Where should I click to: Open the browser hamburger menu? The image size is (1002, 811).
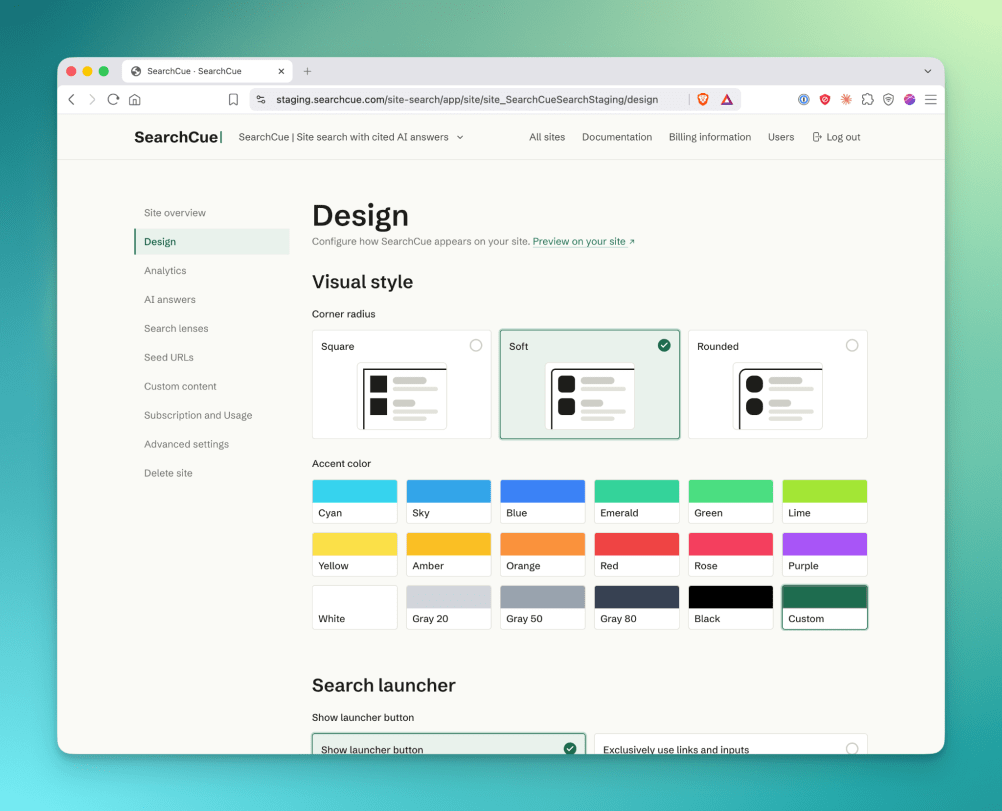tap(930, 100)
